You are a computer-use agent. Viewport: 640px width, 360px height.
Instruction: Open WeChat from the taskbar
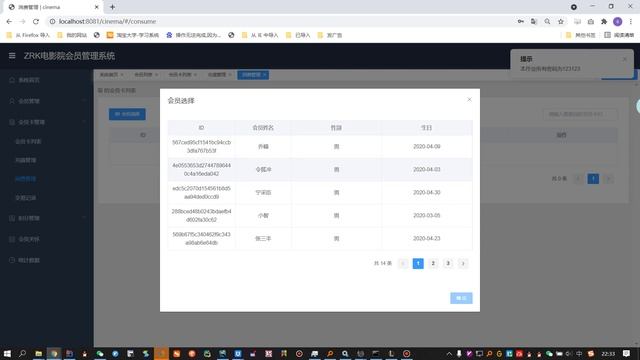click(x=100, y=353)
